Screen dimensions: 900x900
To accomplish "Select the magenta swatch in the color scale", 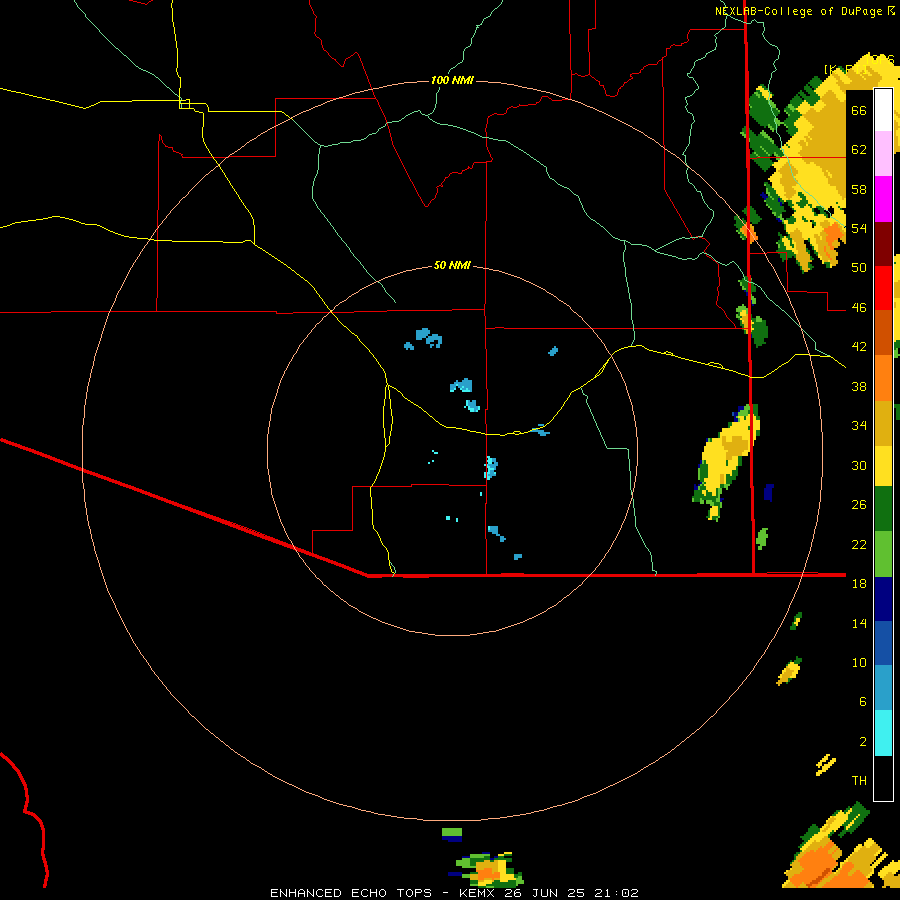I will tap(883, 199).
